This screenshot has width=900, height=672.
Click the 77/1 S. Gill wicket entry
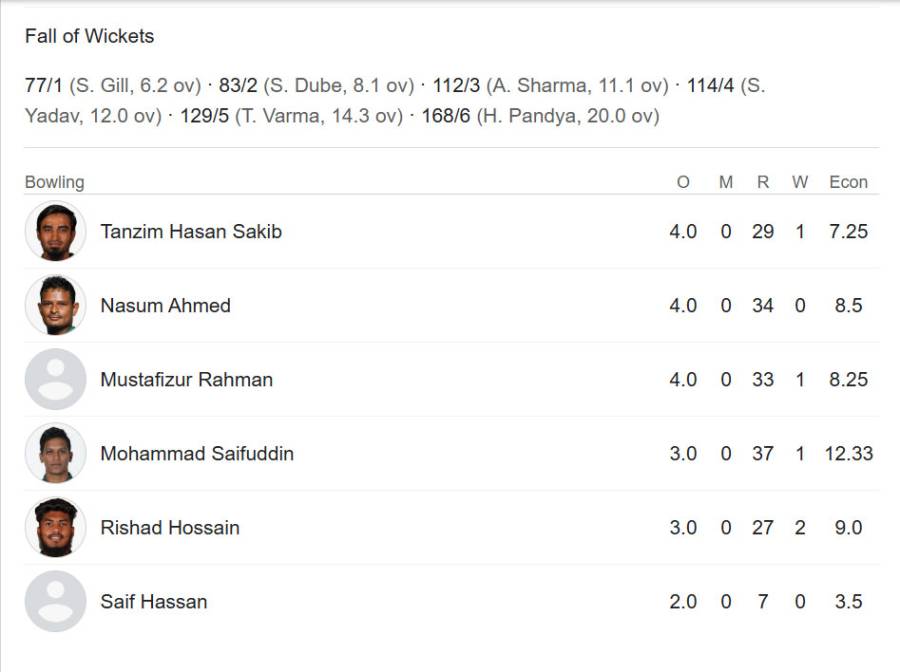click(x=113, y=86)
